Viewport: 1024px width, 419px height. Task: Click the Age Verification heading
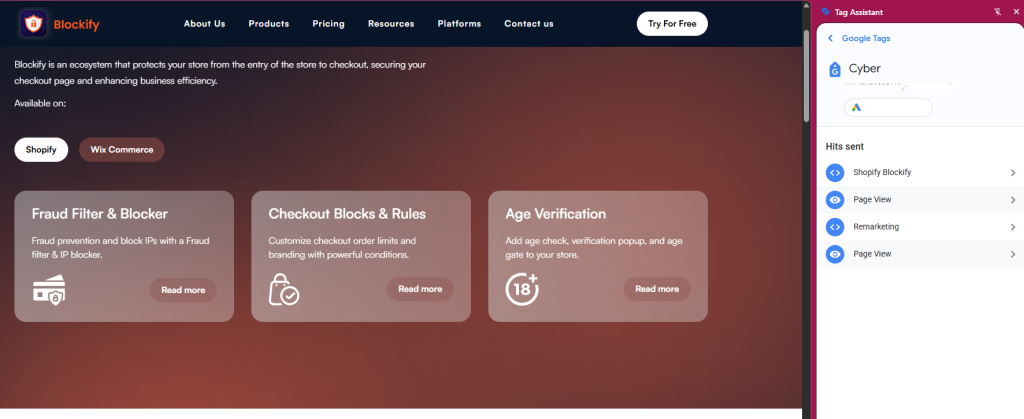[556, 213]
